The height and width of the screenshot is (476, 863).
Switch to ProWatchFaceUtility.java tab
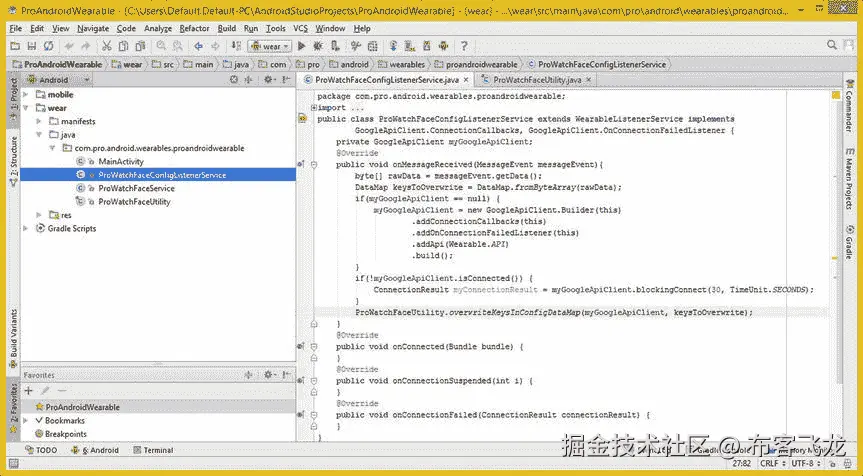(x=537, y=80)
